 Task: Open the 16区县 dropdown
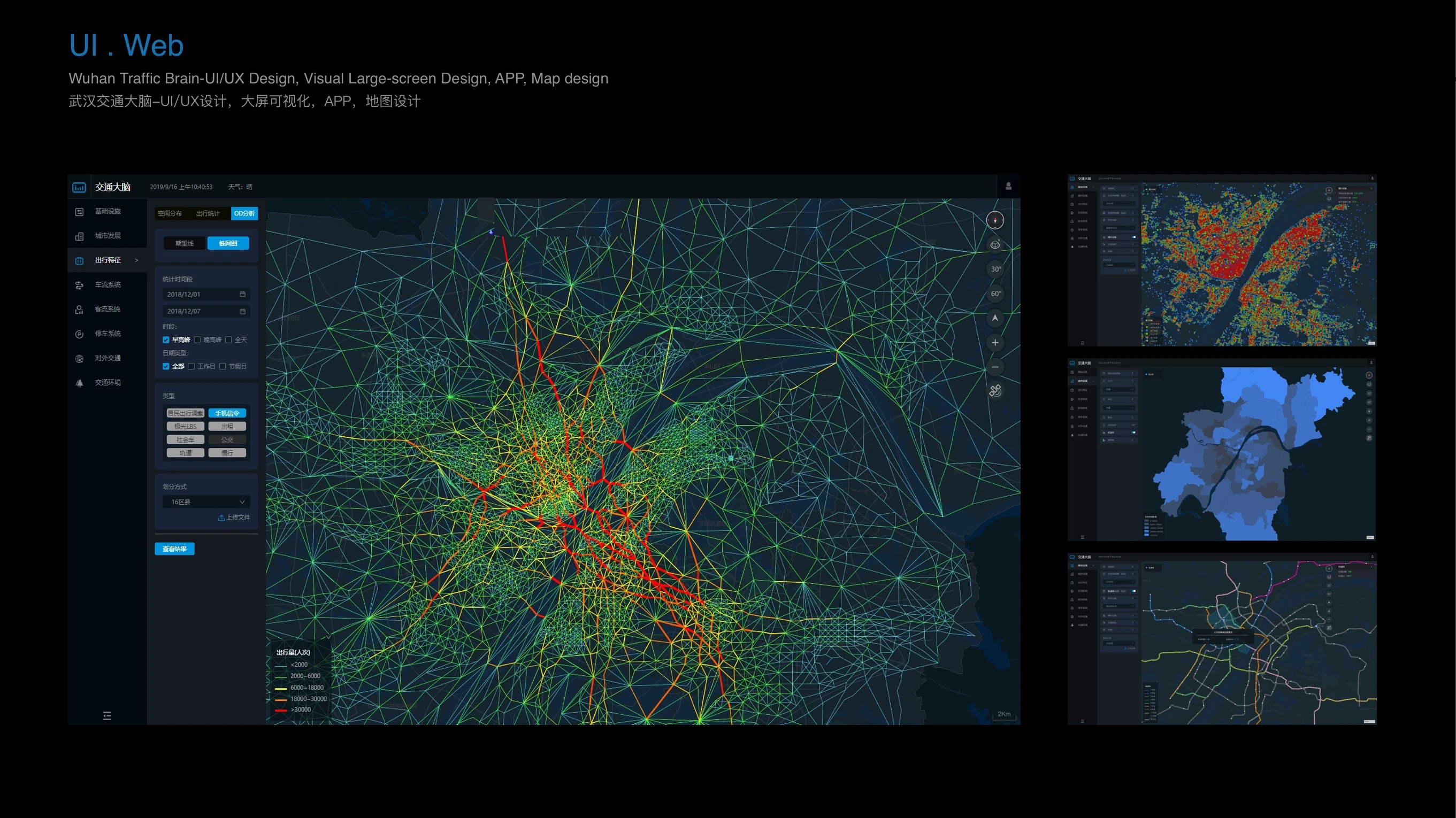(206, 501)
